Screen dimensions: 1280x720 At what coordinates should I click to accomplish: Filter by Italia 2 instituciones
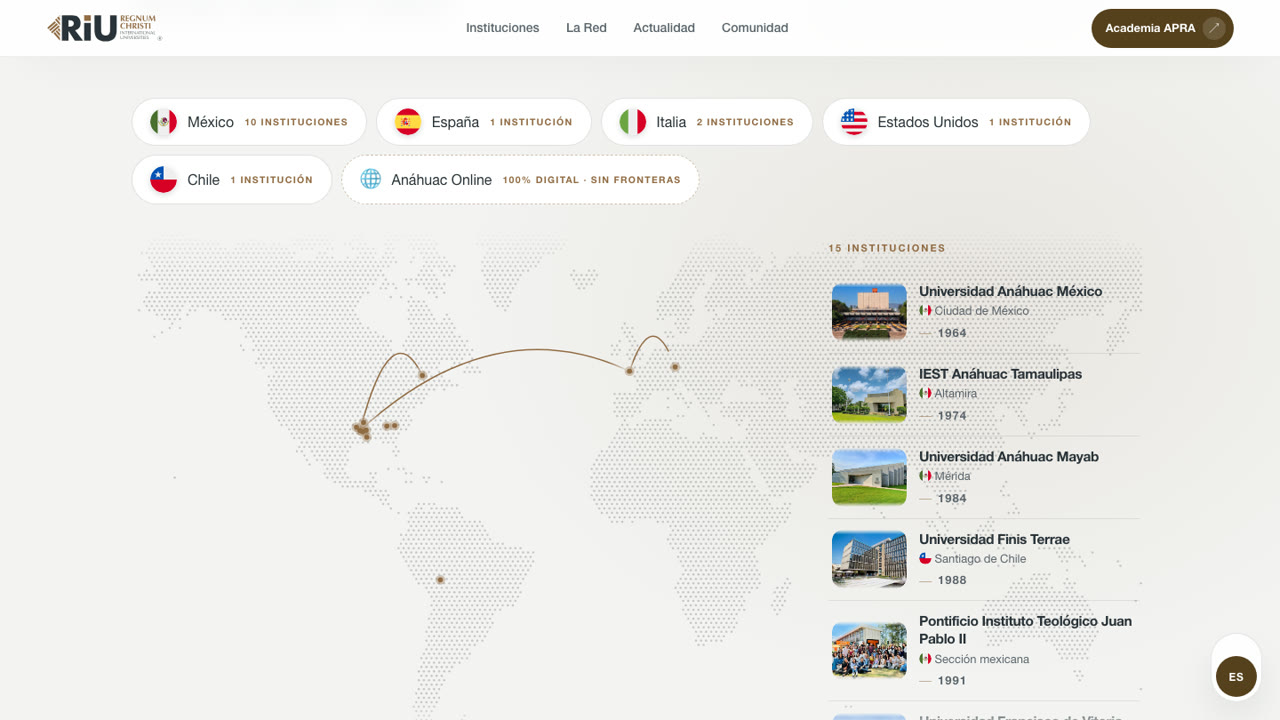pyautogui.click(x=707, y=122)
